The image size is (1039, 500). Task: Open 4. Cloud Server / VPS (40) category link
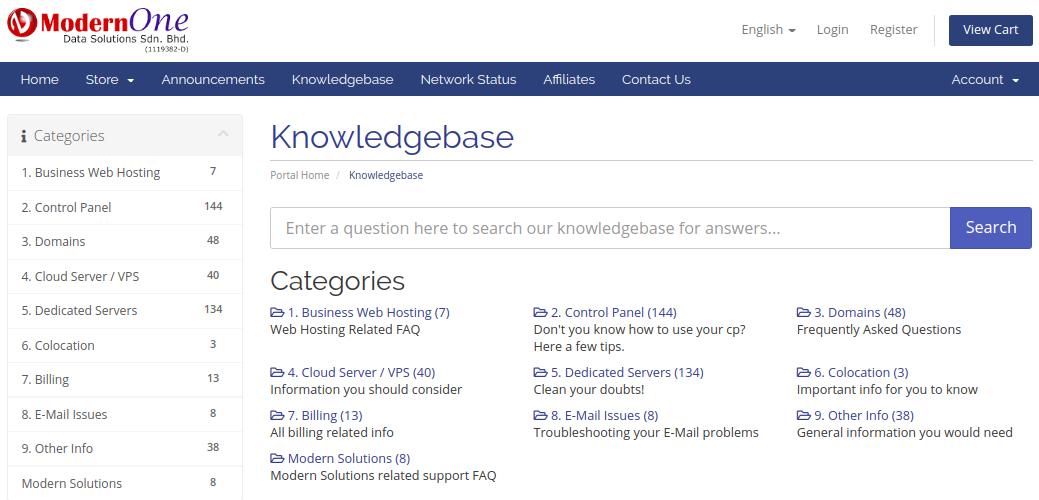click(361, 373)
